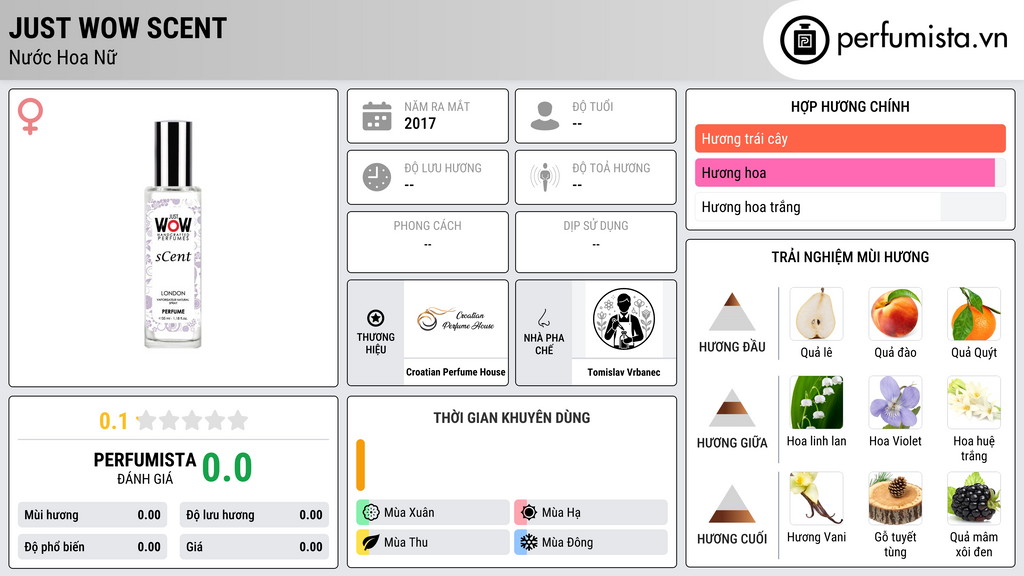Click the green 0.0 Perfumista score
This screenshot has height=576, width=1024.
click(227, 467)
